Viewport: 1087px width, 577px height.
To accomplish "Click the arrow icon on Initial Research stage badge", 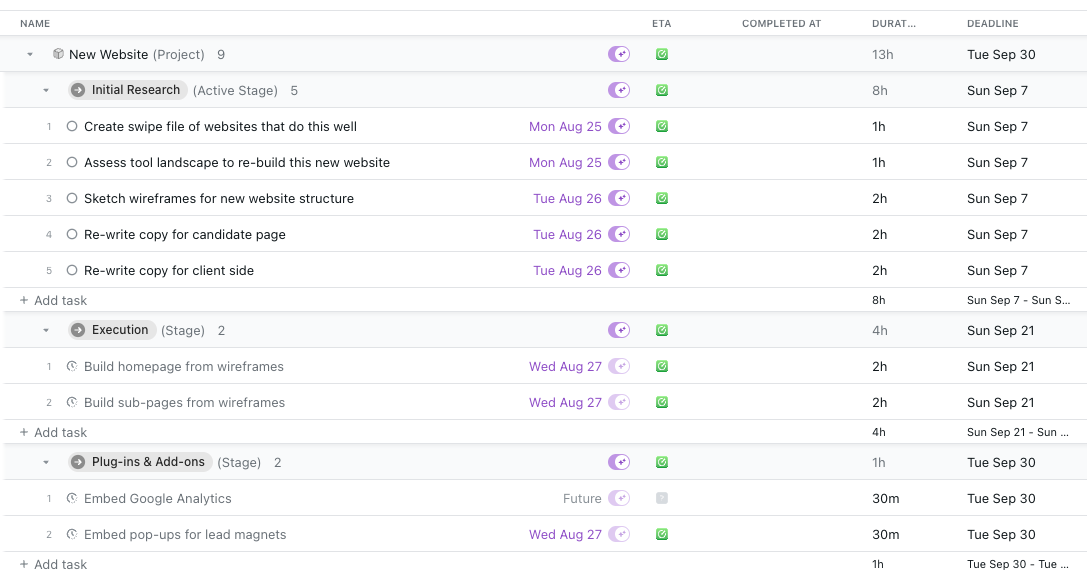I will pos(78,90).
